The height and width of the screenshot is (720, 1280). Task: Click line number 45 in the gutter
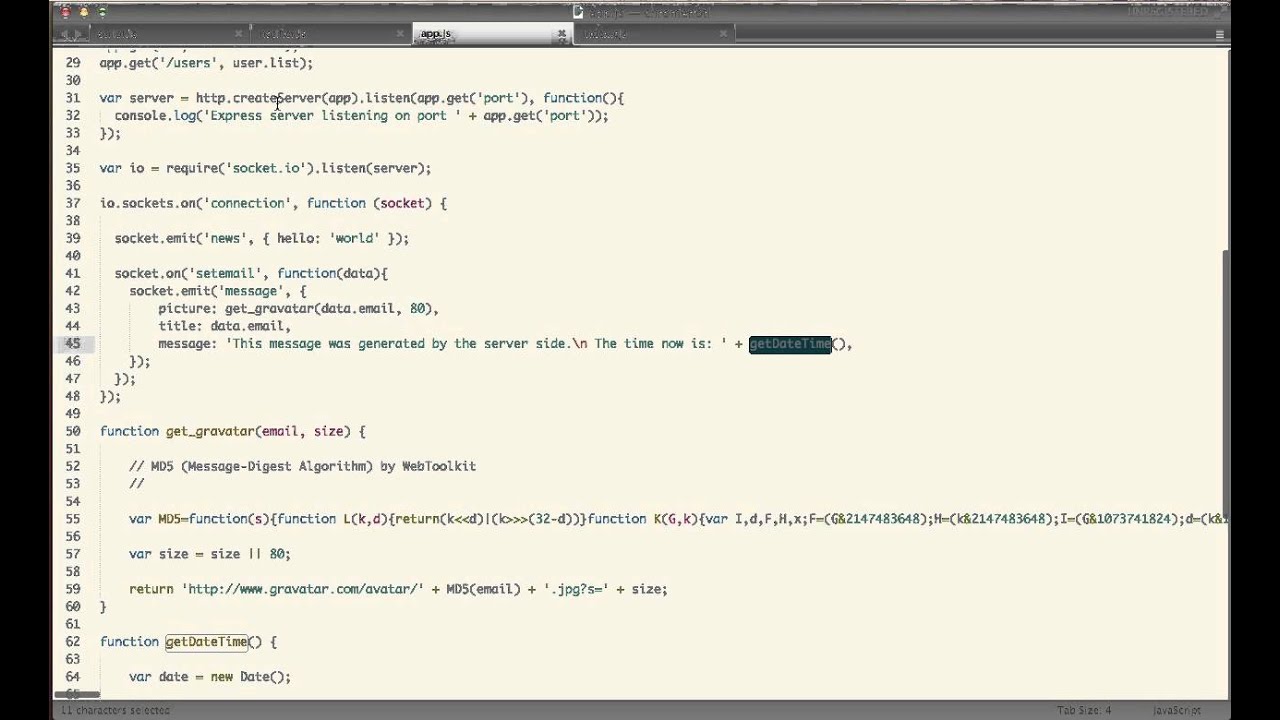pyautogui.click(x=73, y=343)
